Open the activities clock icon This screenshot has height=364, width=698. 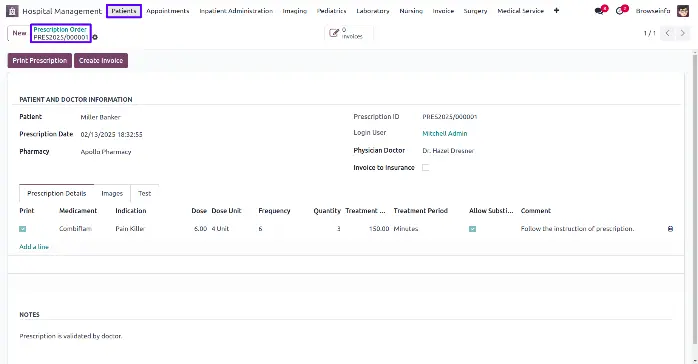click(620, 11)
